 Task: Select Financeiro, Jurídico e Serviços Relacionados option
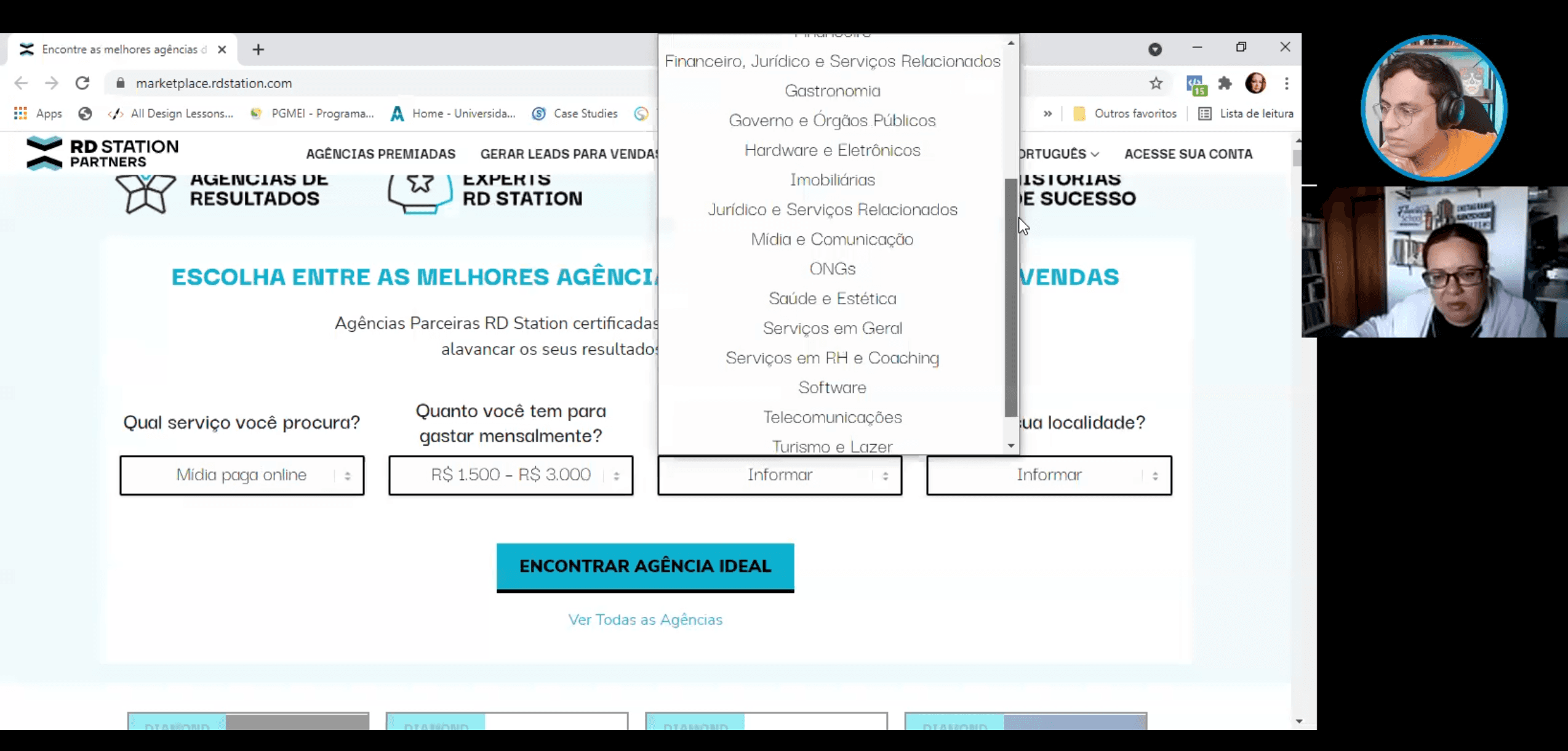832,61
